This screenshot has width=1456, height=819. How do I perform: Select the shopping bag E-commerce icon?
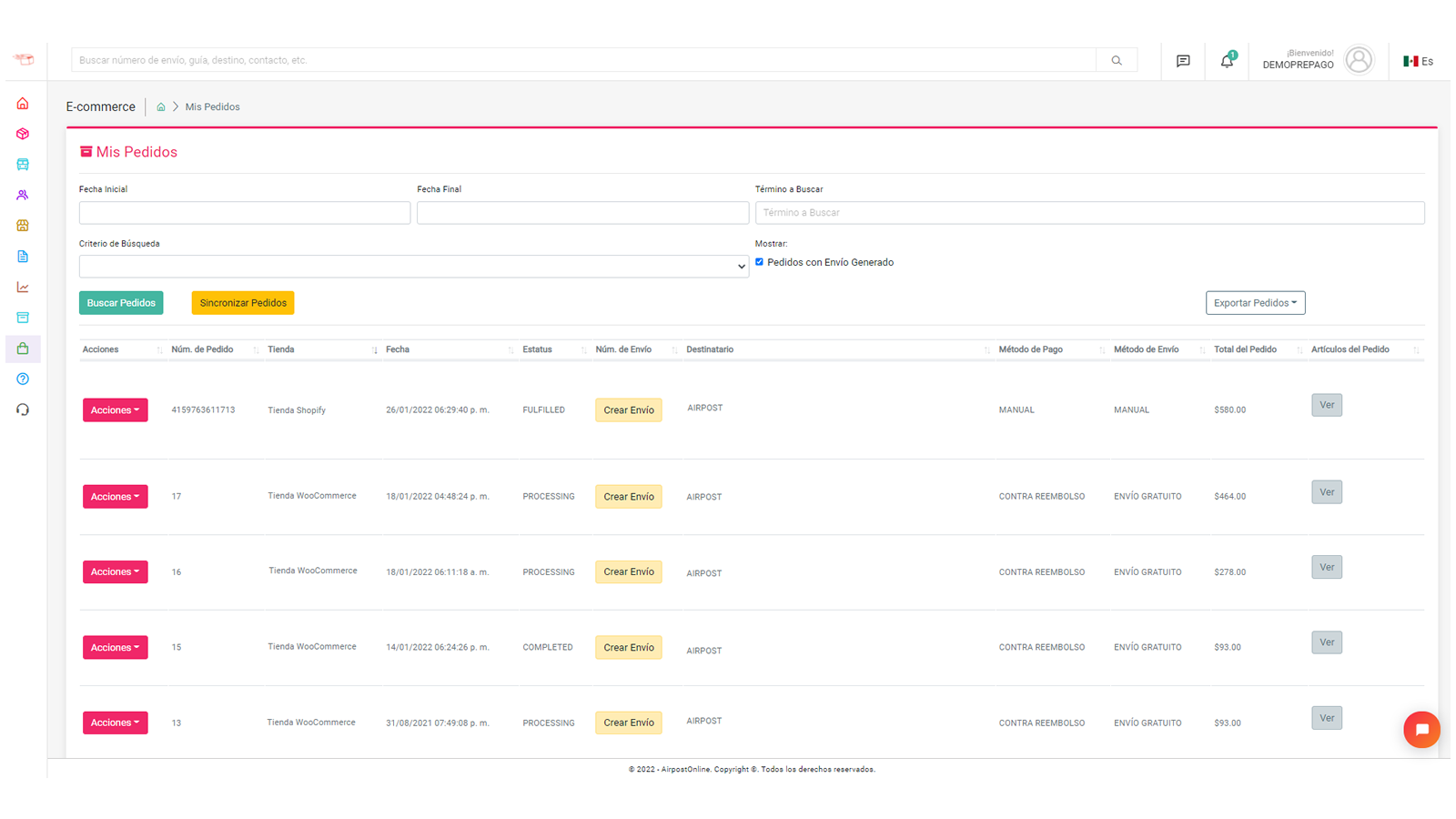[x=23, y=349]
